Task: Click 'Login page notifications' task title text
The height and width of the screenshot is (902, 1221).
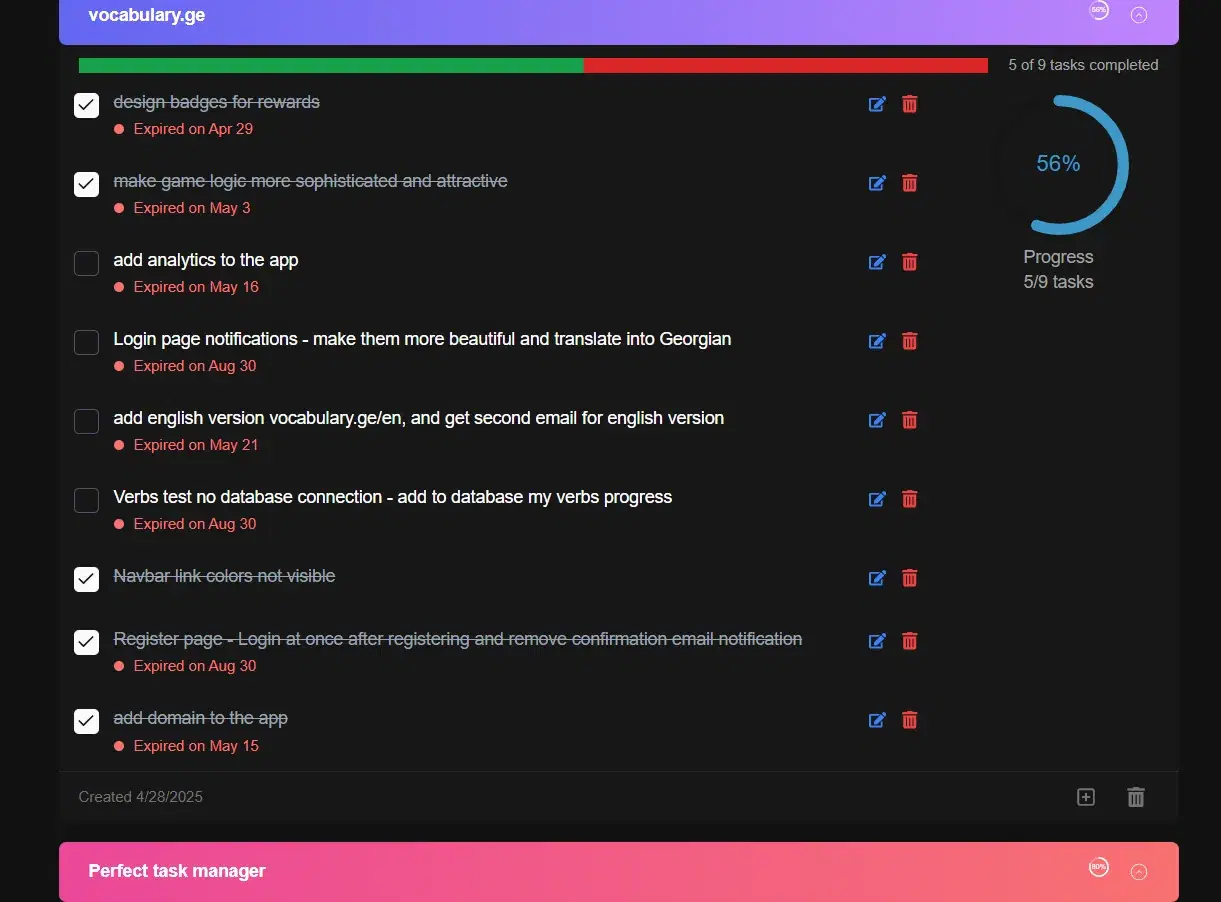Action: (x=422, y=339)
